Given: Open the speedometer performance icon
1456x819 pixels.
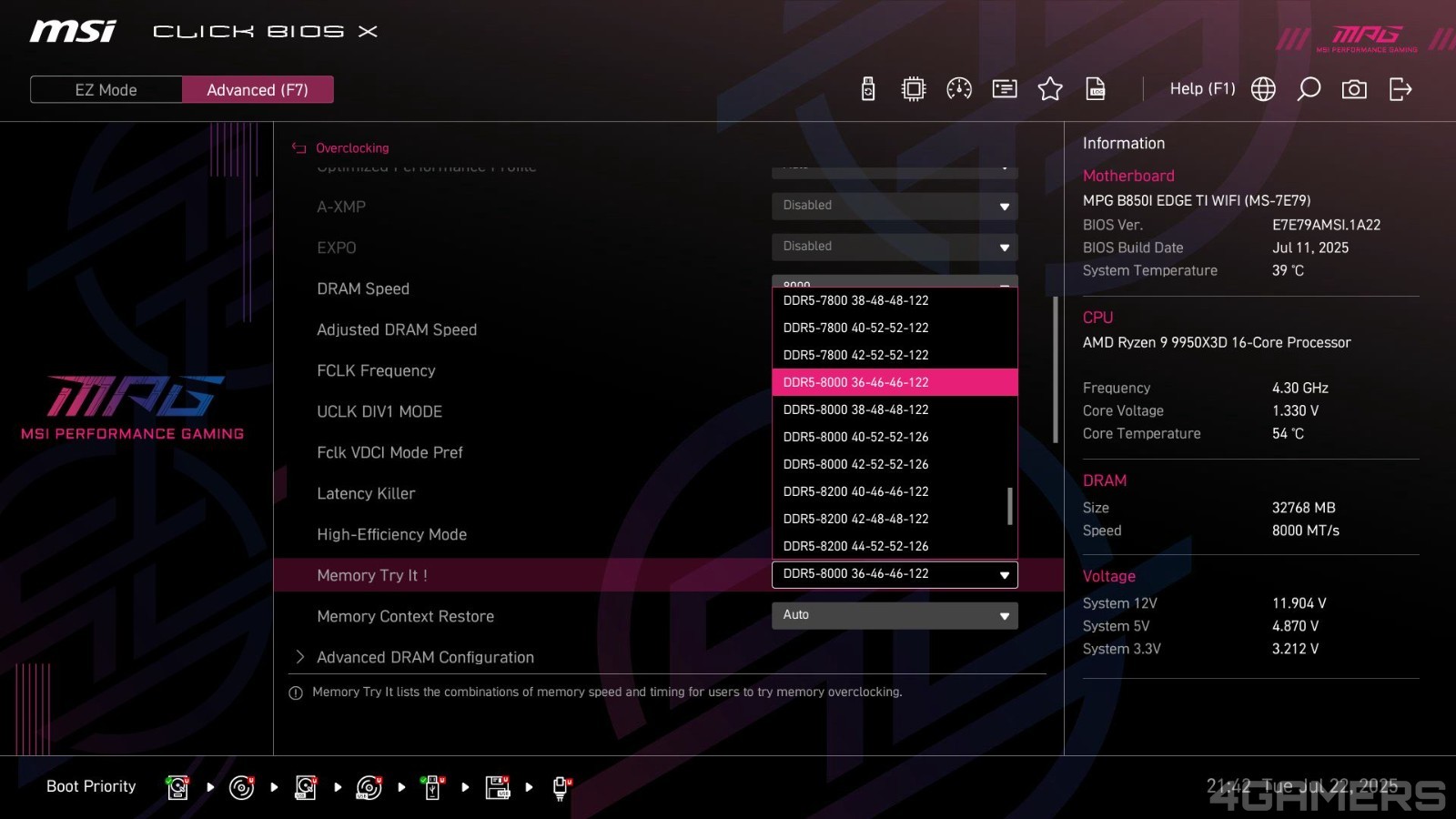Looking at the screenshot, I should coord(959,89).
